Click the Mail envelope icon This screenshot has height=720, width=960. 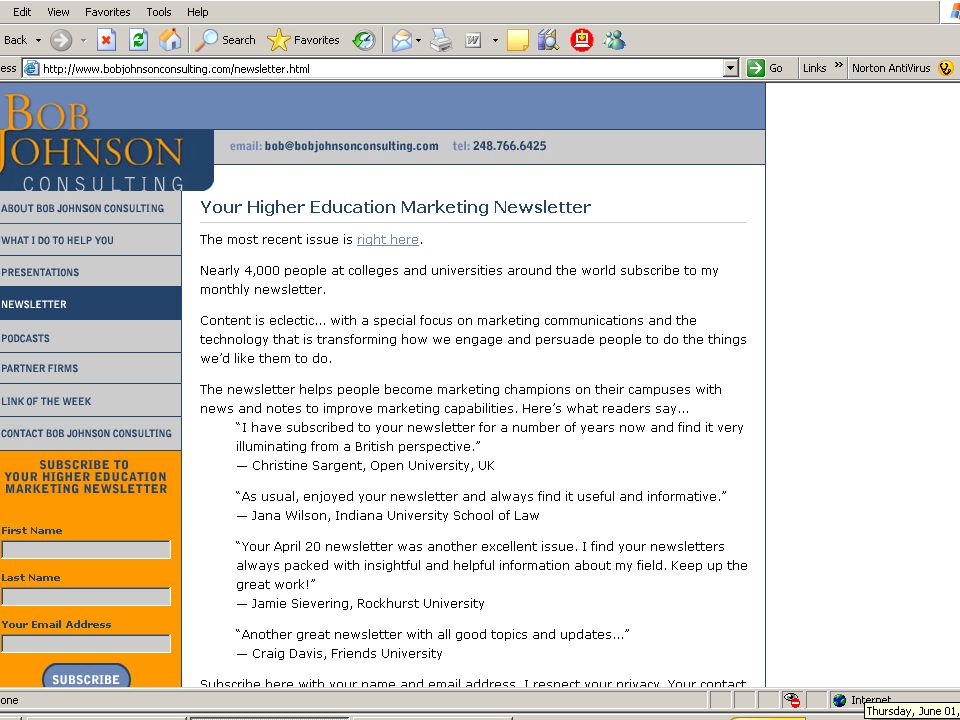(402, 40)
